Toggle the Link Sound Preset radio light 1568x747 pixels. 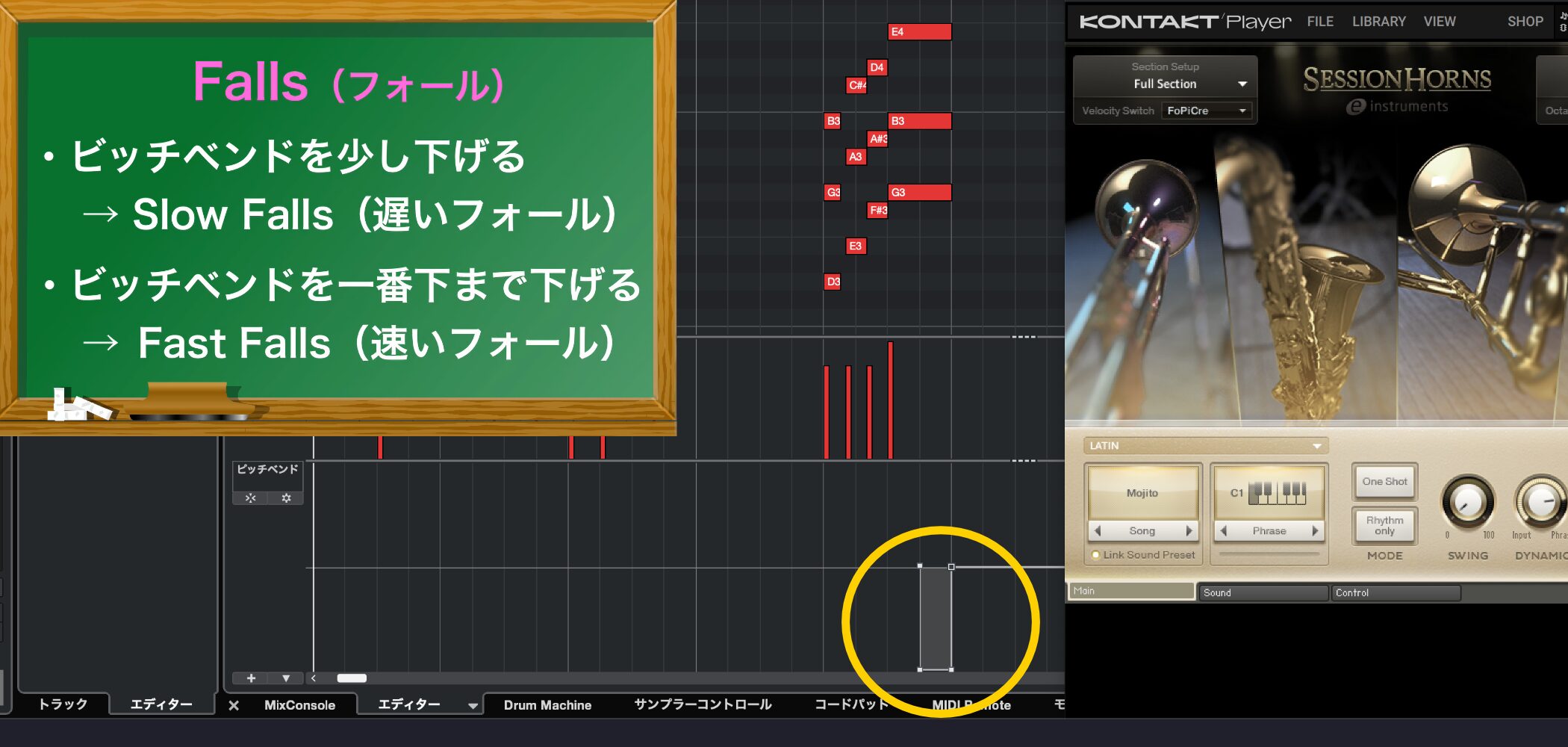click(x=1096, y=555)
